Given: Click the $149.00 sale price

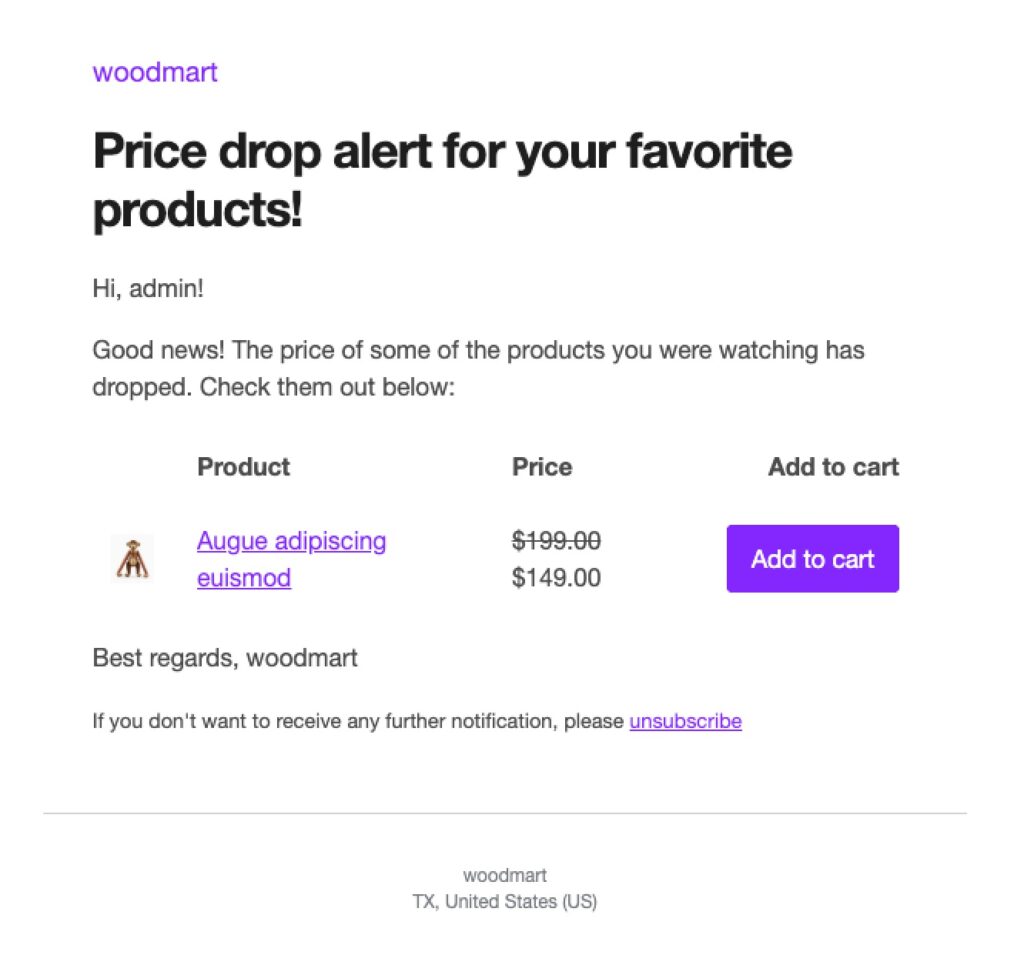Looking at the screenshot, I should coord(556,578).
